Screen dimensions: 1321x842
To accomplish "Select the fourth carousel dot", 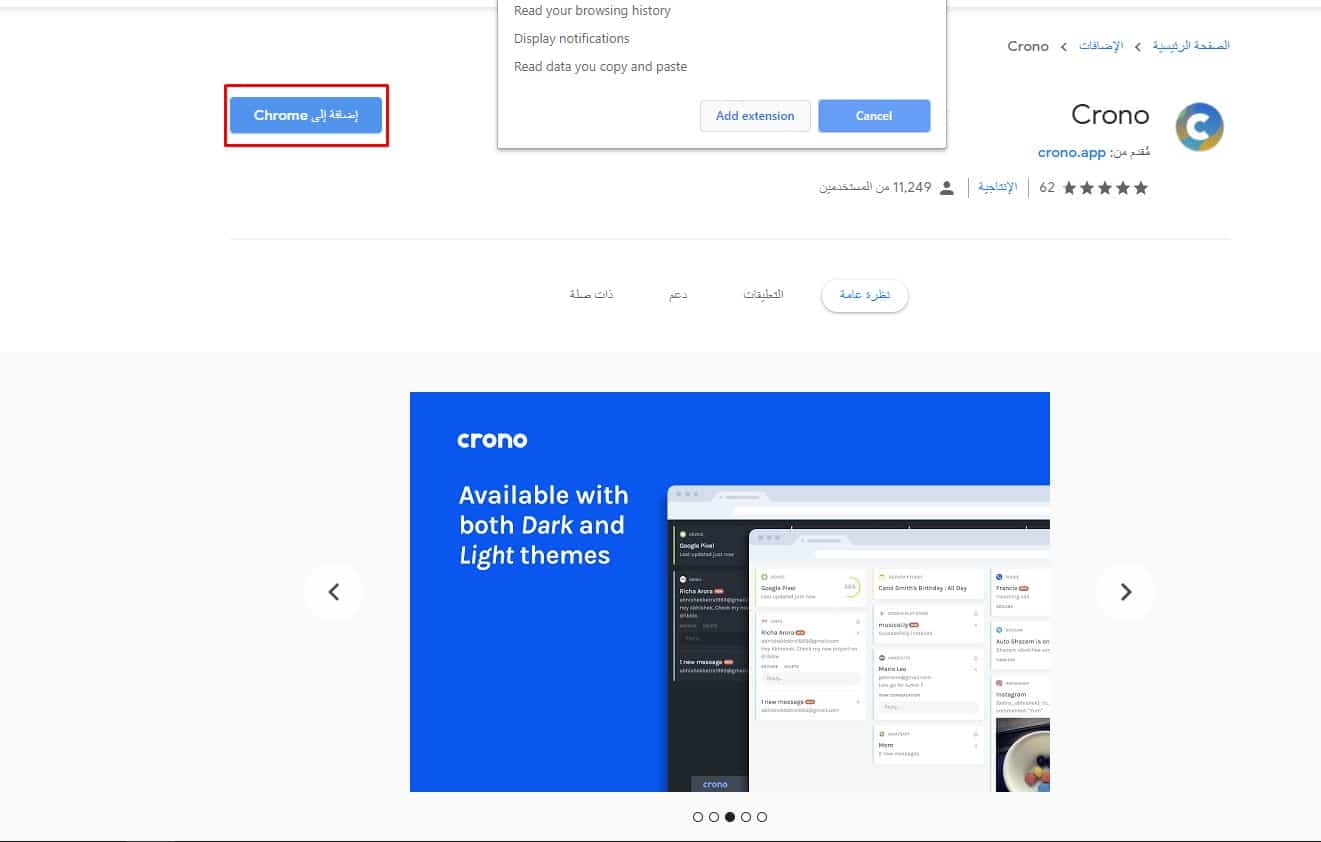I will click(x=746, y=817).
